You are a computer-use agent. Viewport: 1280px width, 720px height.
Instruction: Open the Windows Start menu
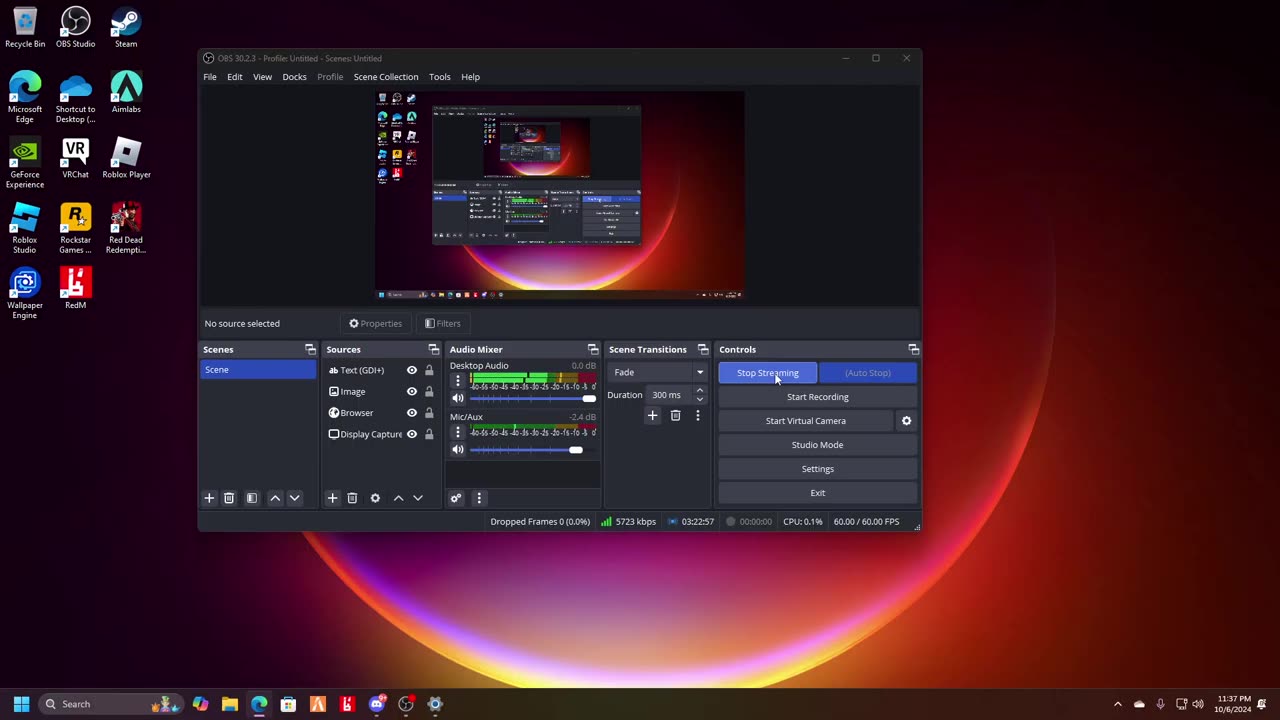pyautogui.click(x=21, y=704)
